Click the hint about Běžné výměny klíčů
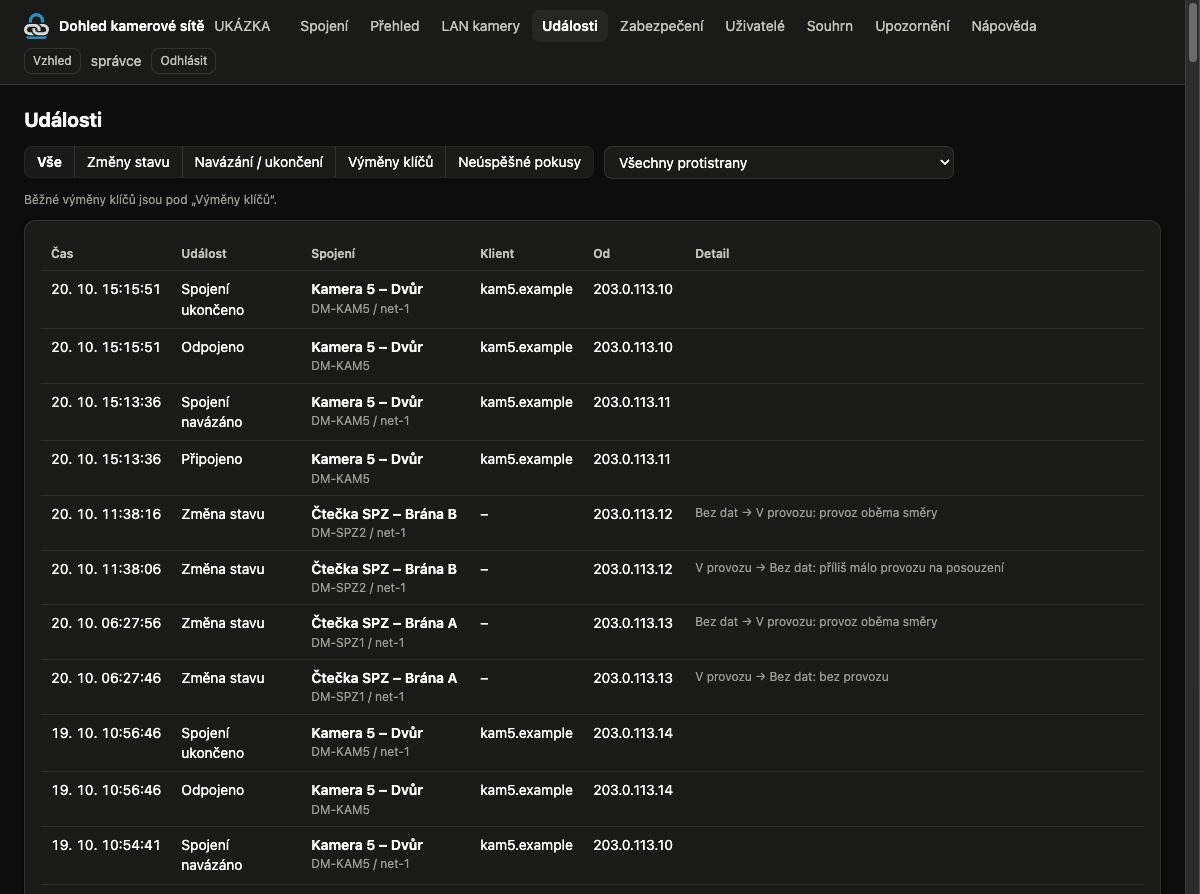The height and width of the screenshot is (894, 1200). point(150,200)
